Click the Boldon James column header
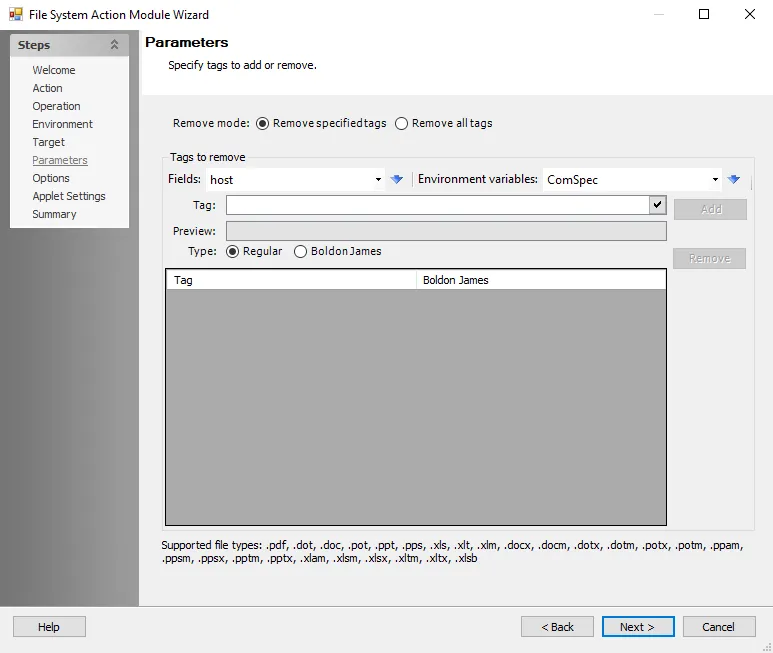 pyautogui.click(x=541, y=280)
